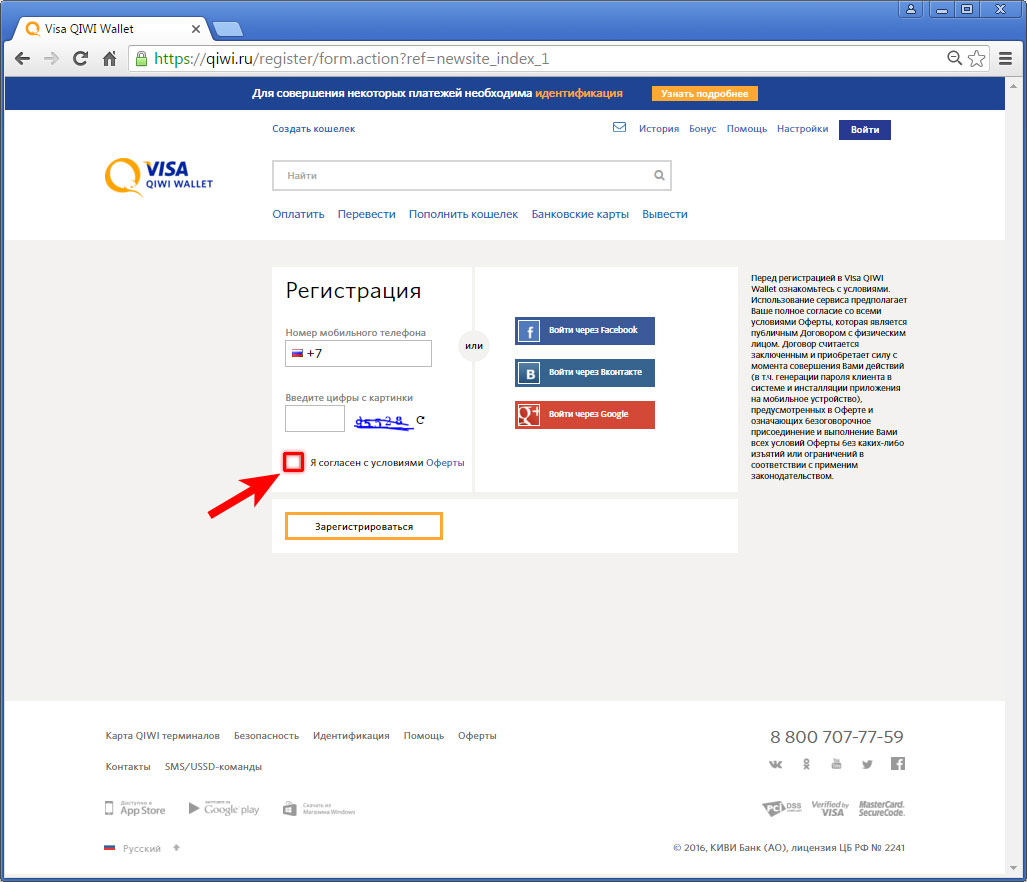This screenshot has width=1027, height=882.
Task: Open the Помощь footer link
Action: [x=424, y=735]
